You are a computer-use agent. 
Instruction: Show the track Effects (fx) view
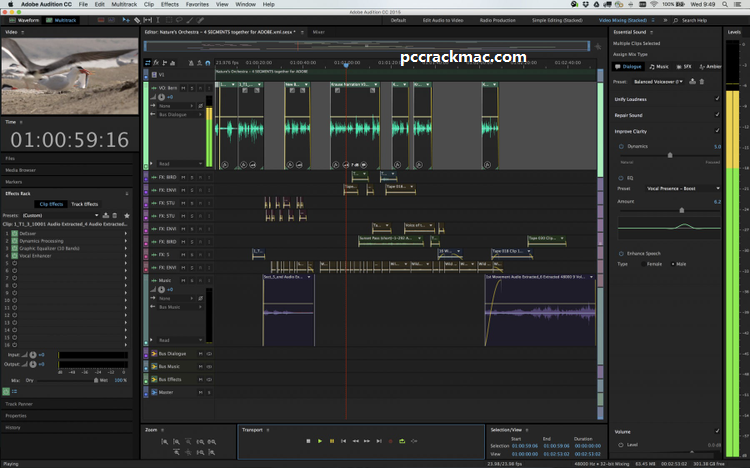click(x=156, y=63)
